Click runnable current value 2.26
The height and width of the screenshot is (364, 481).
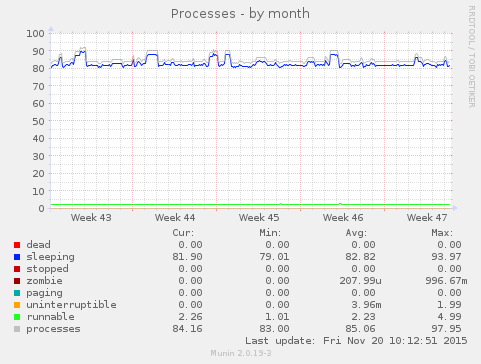tap(190, 317)
